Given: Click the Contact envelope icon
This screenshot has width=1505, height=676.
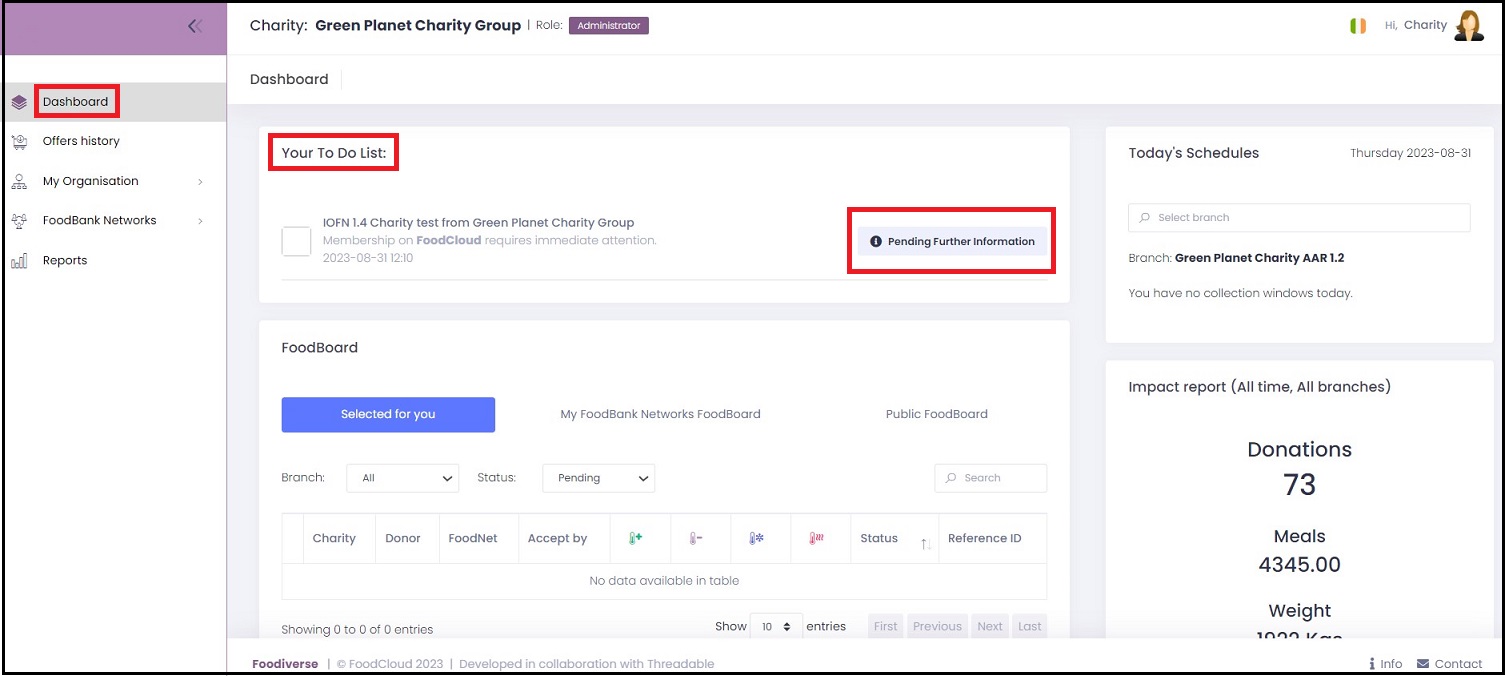Looking at the screenshot, I should (x=1423, y=664).
